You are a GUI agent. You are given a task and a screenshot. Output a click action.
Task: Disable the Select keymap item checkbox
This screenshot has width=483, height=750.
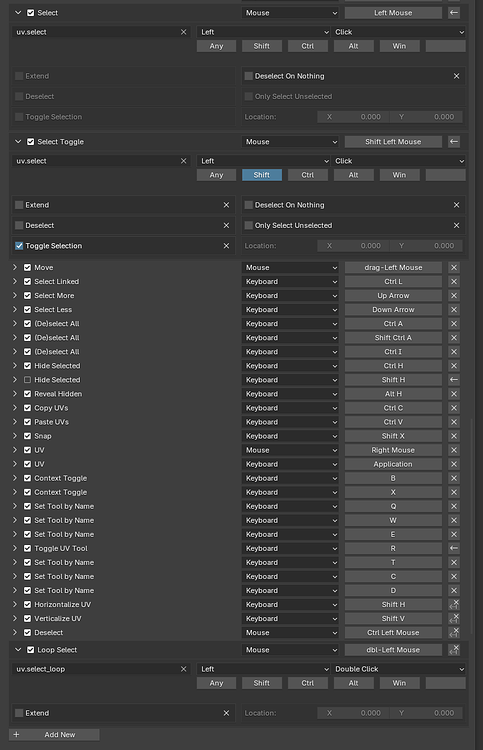click(31, 13)
